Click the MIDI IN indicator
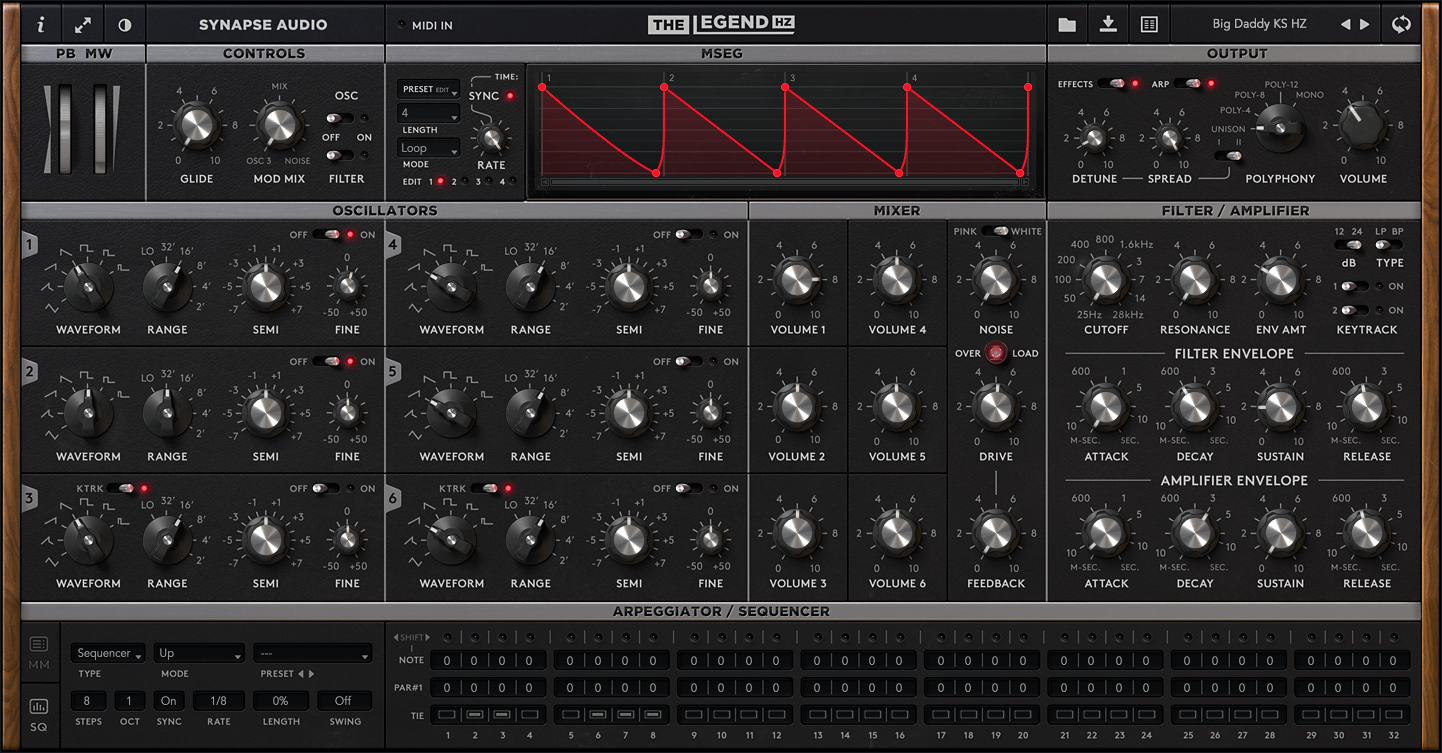Viewport: 1442px width, 753px height. point(402,25)
